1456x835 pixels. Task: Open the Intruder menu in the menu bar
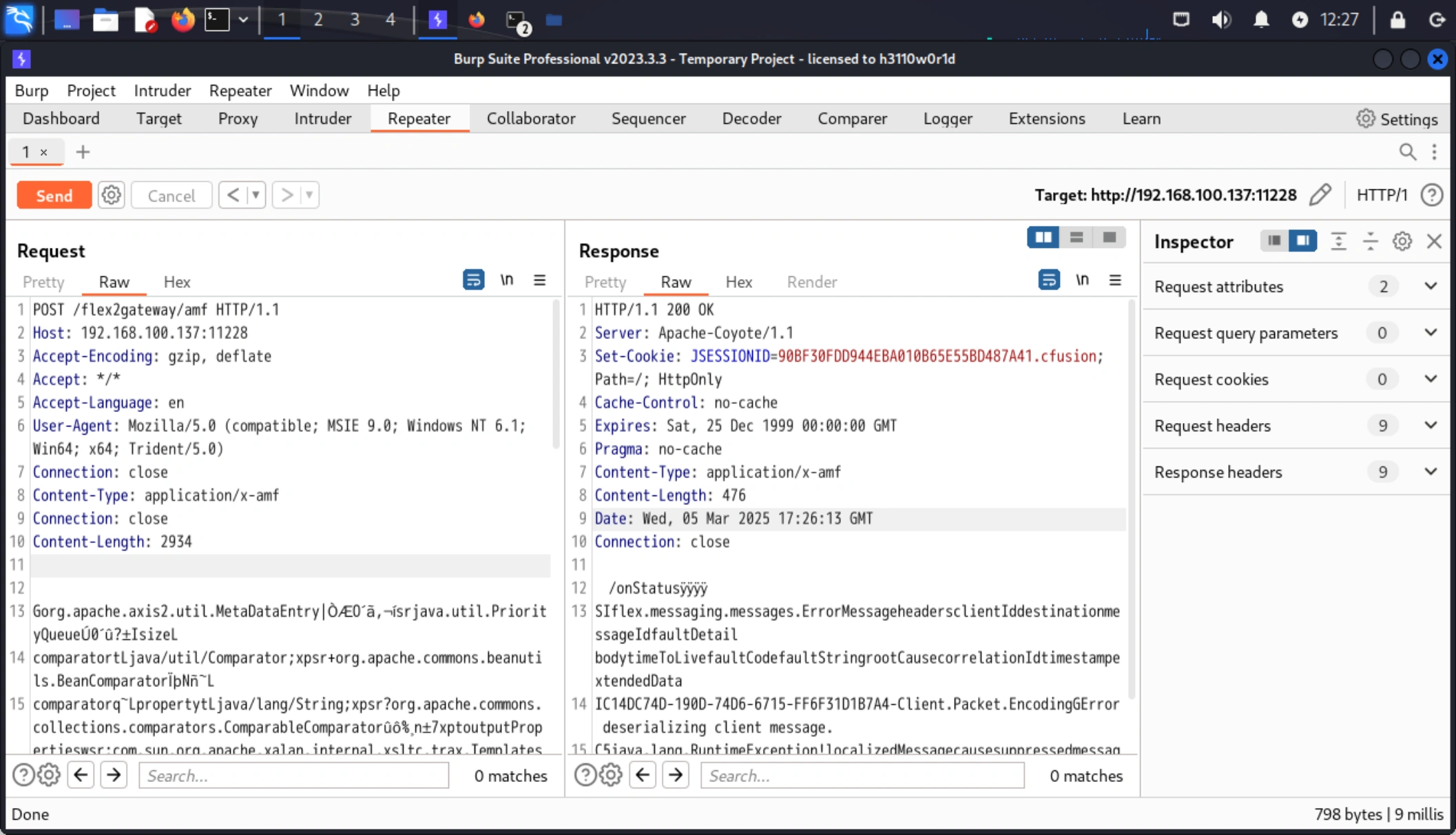[162, 90]
